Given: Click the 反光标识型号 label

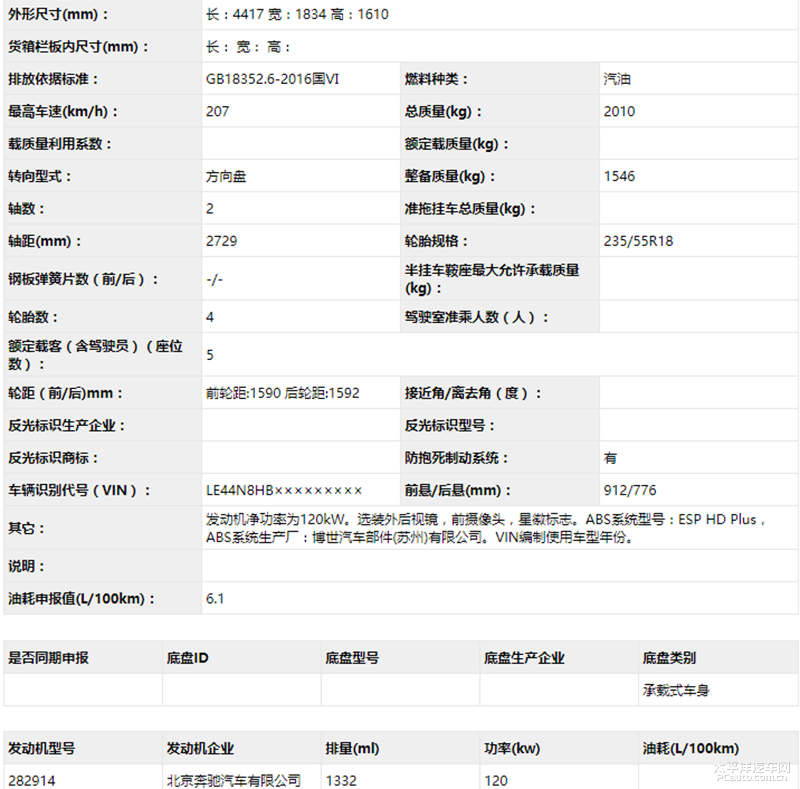Looking at the screenshot, I should 449,426.
